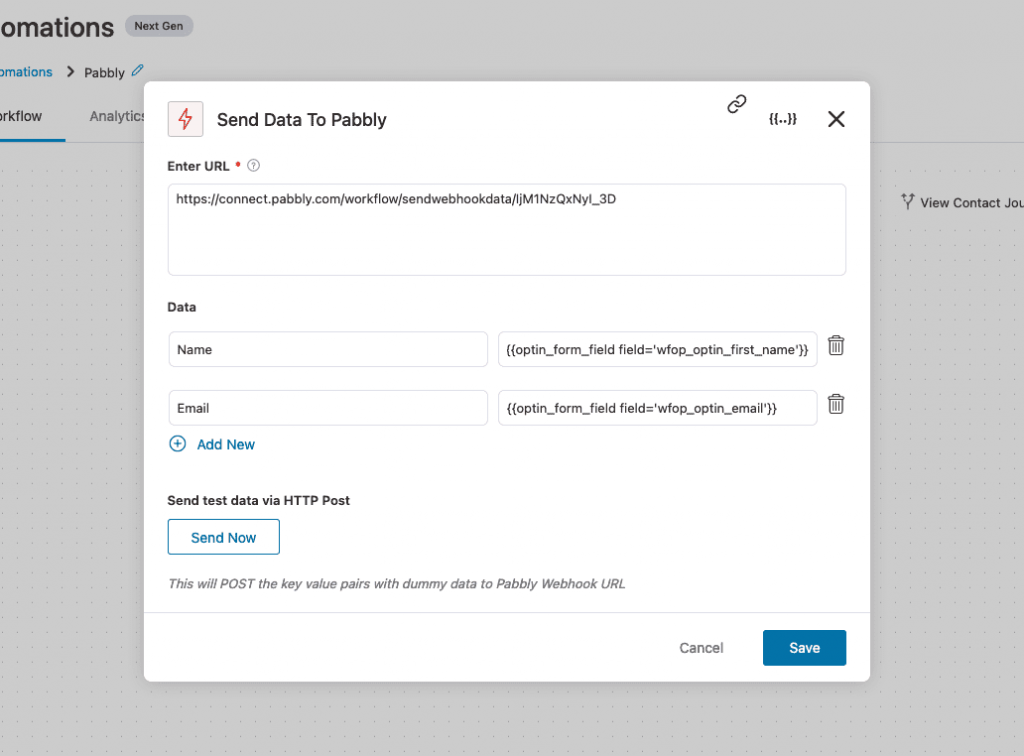
Task: Open the merge tags curly-brace icon
Action: (x=782, y=119)
